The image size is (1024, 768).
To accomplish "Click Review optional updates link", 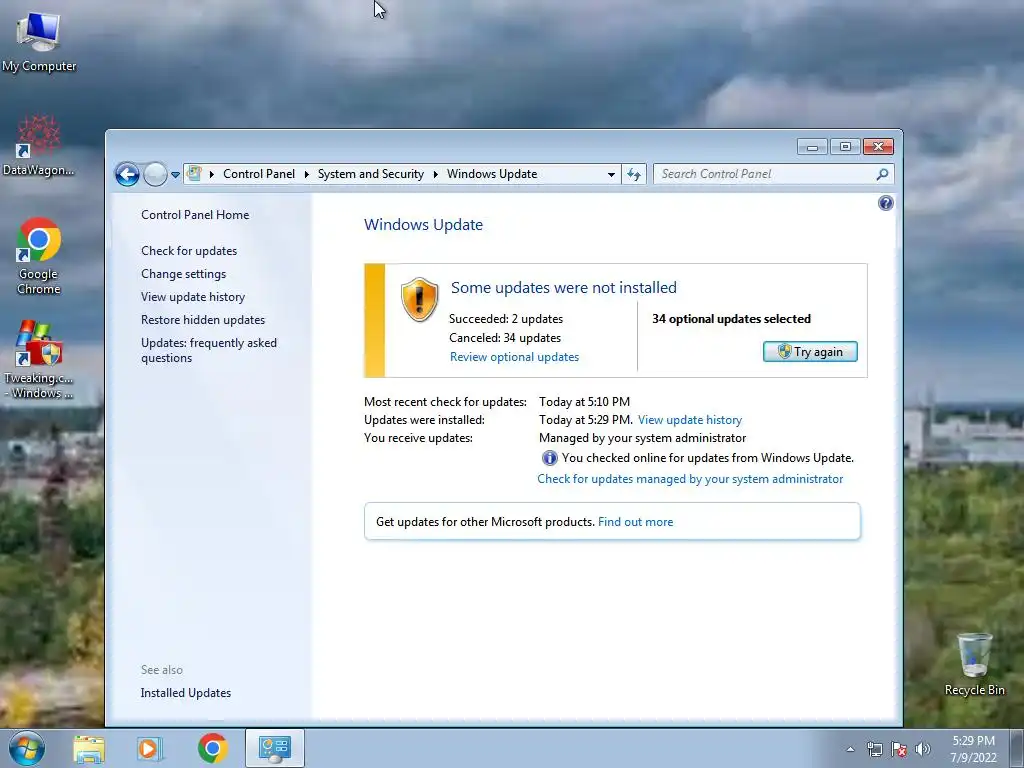I will click(x=514, y=357).
